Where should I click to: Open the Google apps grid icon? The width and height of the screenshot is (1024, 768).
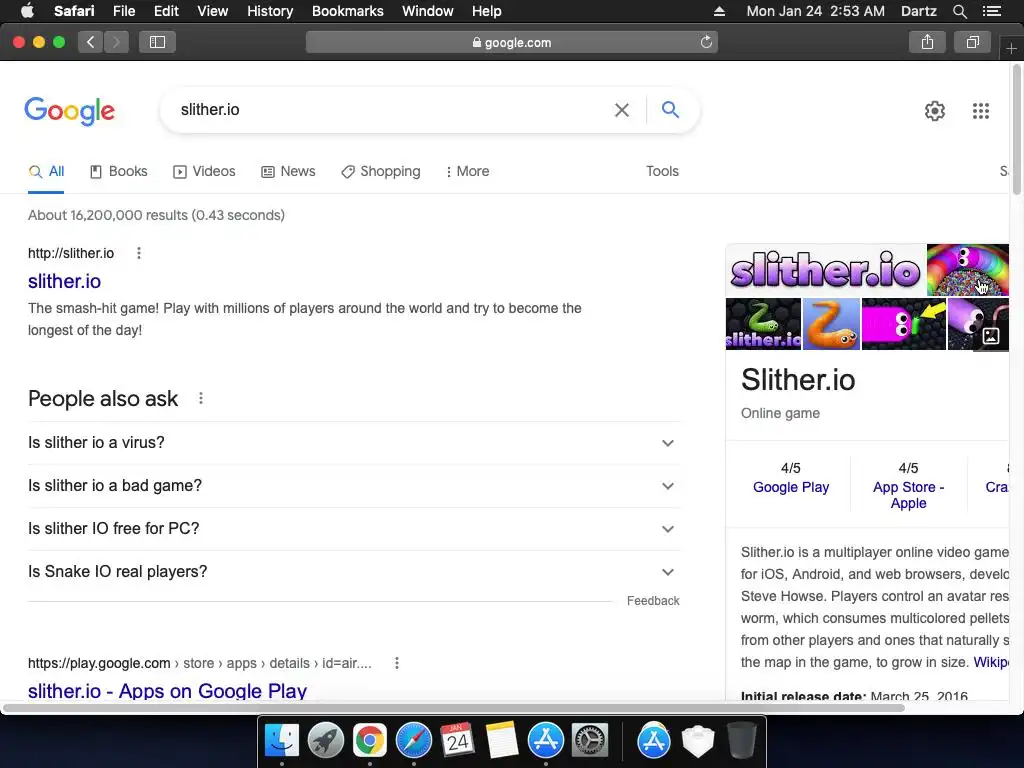pos(980,111)
